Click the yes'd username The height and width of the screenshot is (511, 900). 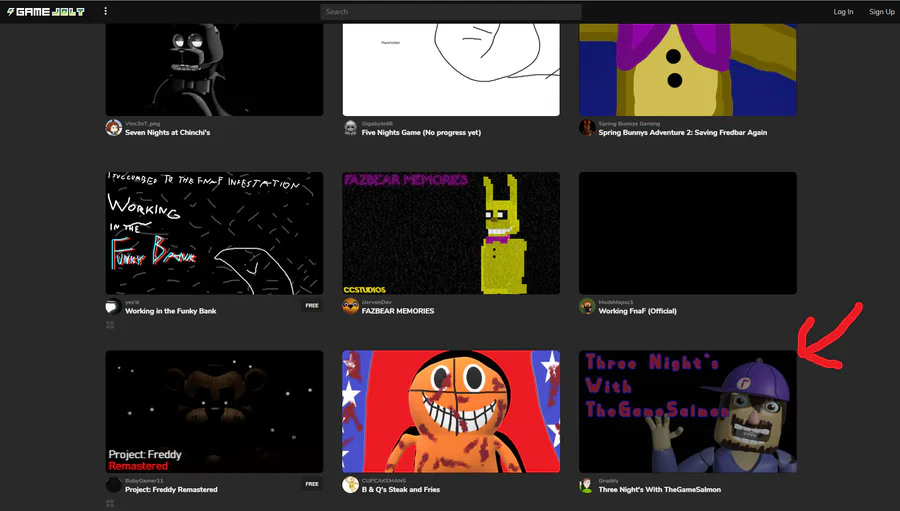(x=132, y=302)
